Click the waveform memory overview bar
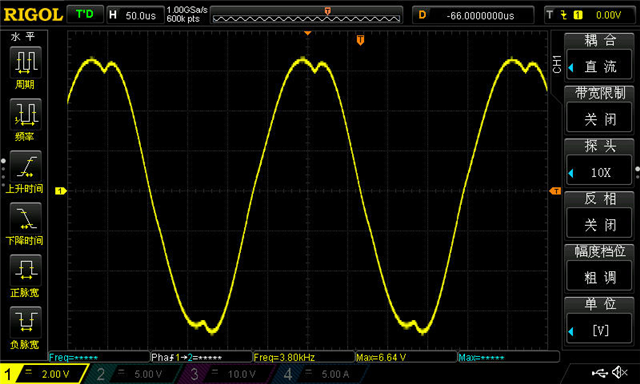 [x=307, y=15]
